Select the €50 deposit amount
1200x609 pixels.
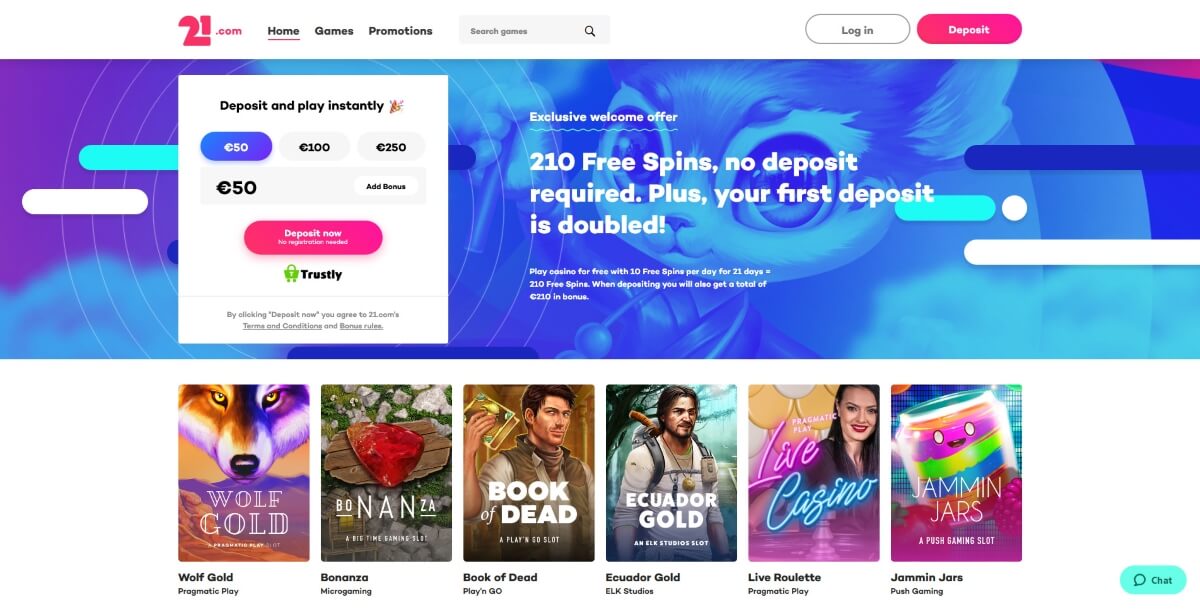point(236,147)
